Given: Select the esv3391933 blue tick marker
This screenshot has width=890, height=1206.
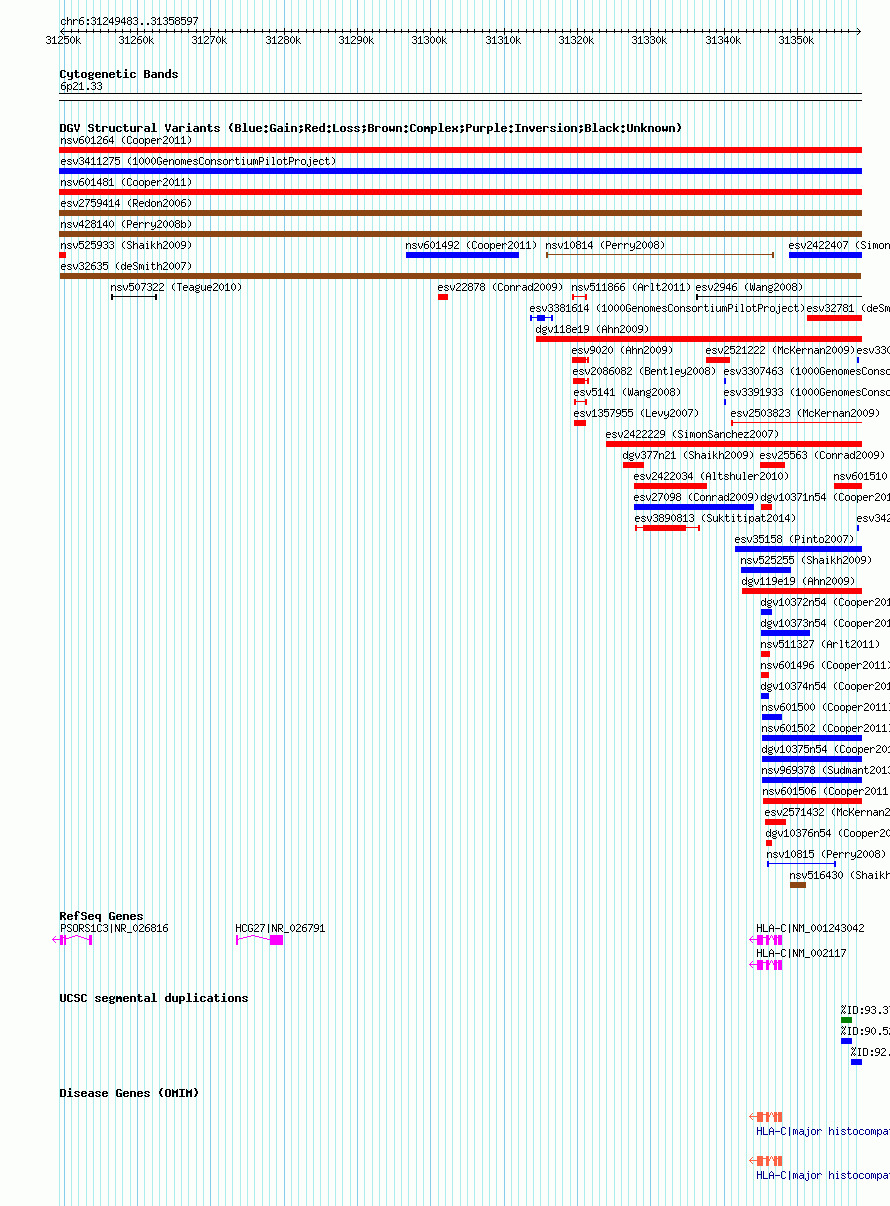Looking at the screenshot, I should tap(725, 402).
